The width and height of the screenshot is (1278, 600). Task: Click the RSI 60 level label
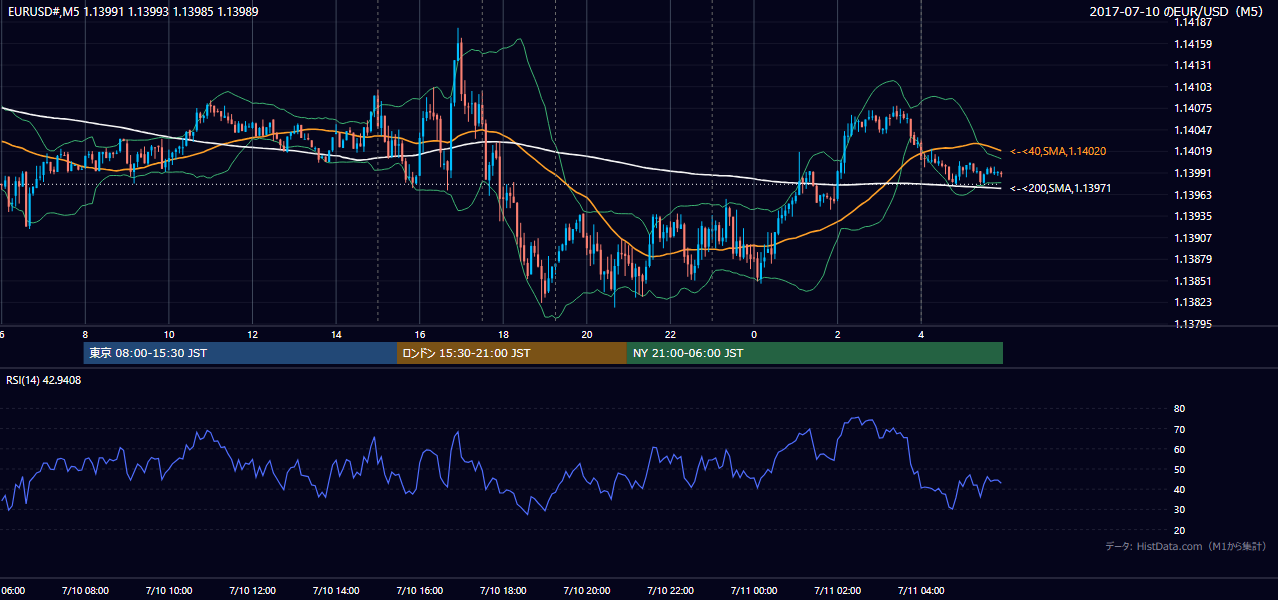click(x=1179, y=450)
